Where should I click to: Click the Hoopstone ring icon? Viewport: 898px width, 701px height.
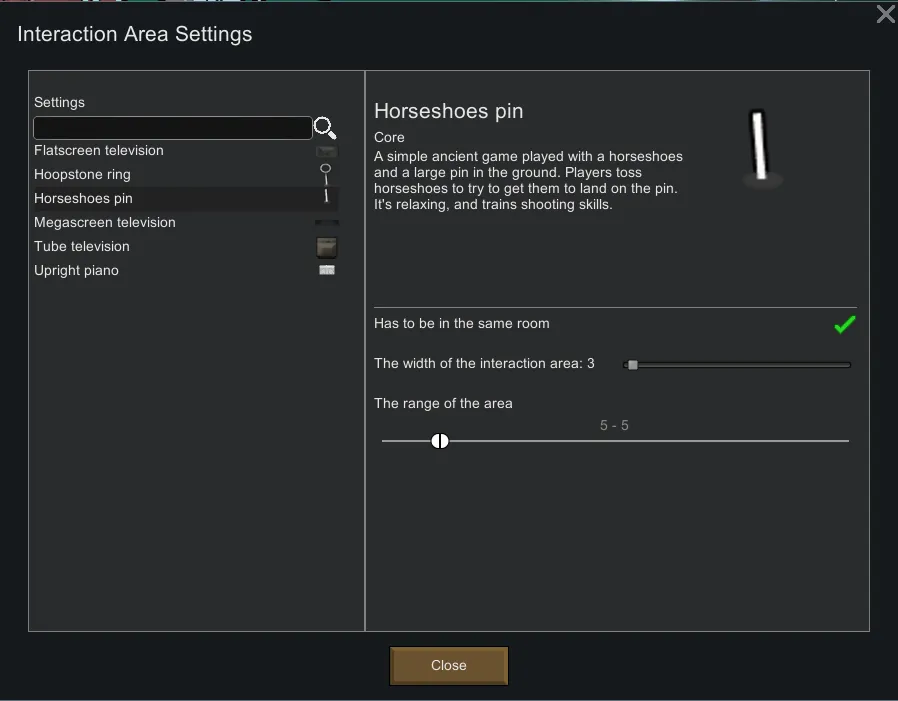pyautogui.click(x=326, y=174)
